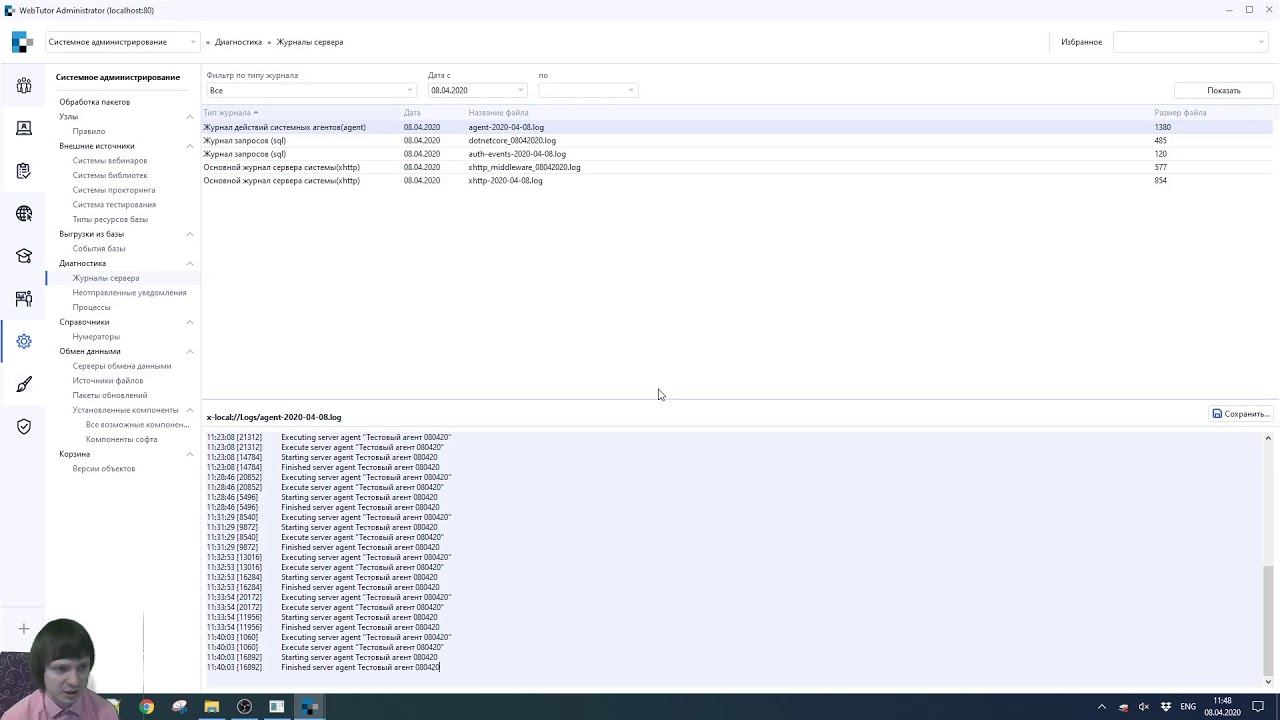
Task: Click the WebTutor logo in header
Action: coord(22,42)
